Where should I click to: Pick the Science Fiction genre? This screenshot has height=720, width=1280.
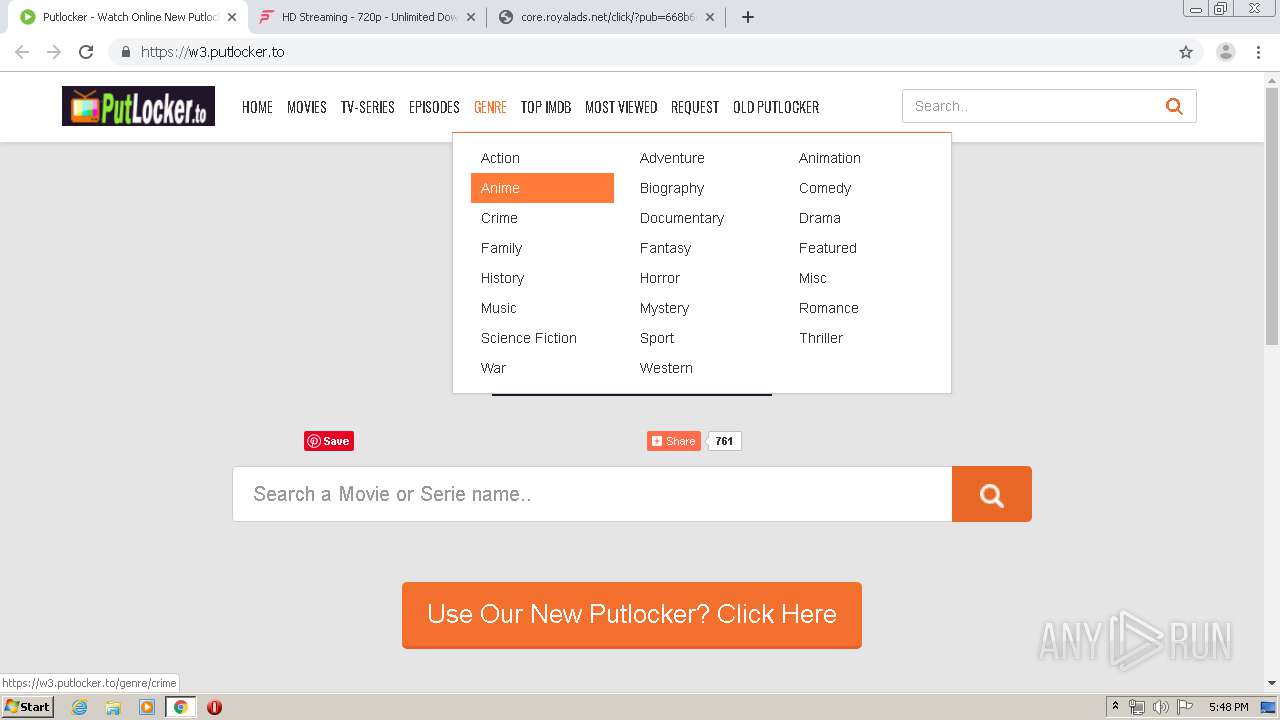[529, 338]
